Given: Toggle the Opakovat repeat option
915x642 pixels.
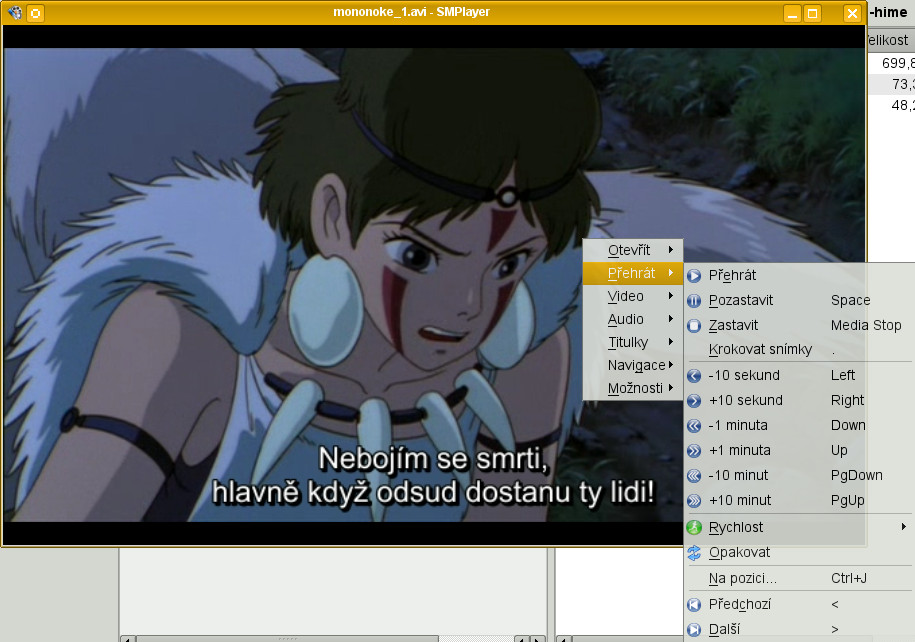Looking at the screenshot, I should [x=799, y=553].
